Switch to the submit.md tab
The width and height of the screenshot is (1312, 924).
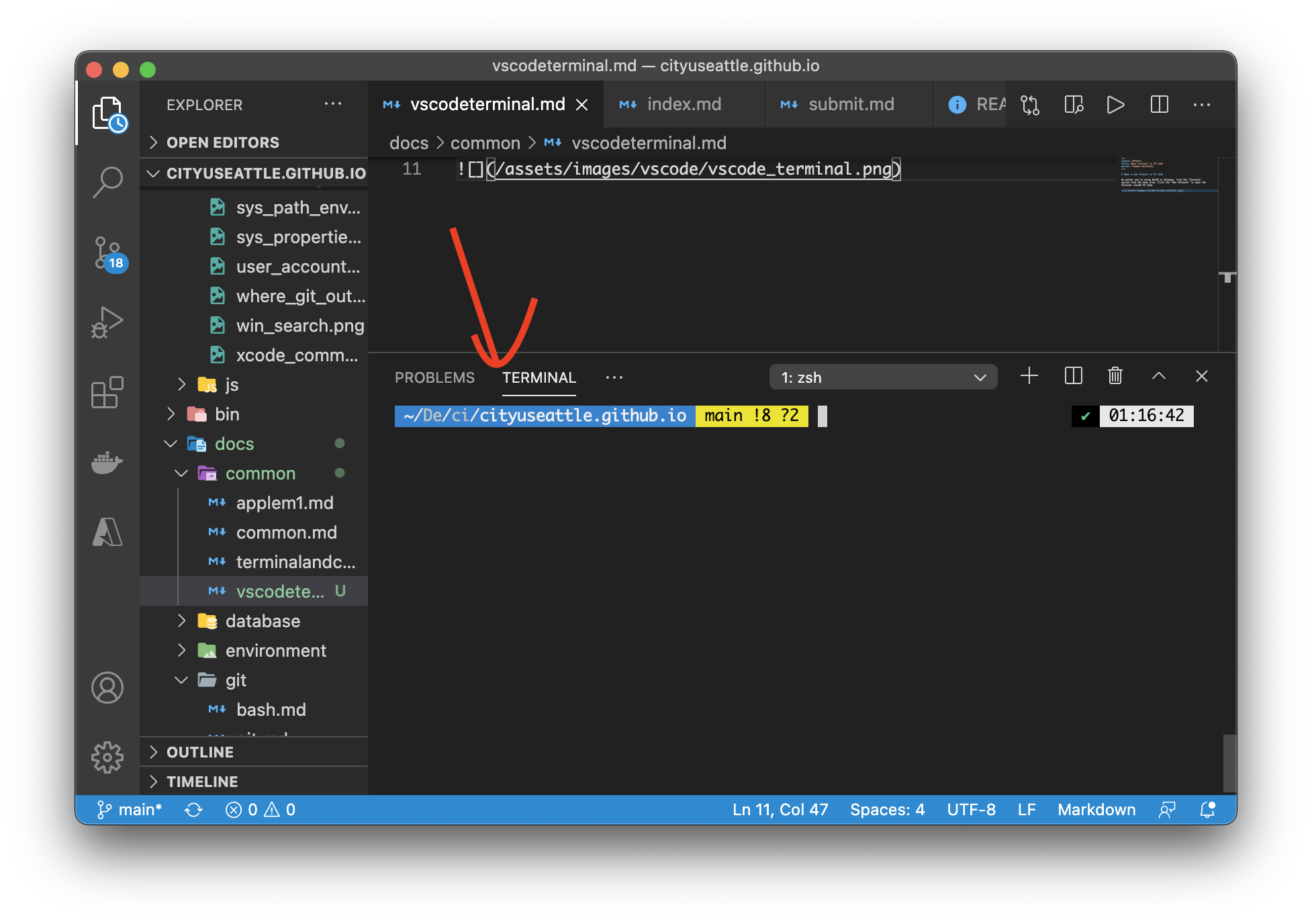point(849,105)
